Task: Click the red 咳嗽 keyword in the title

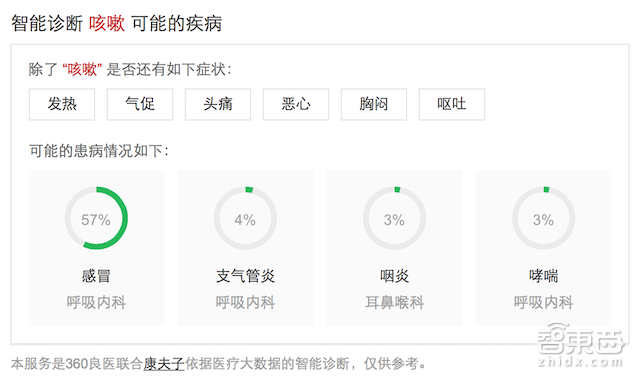Action: 107,23
